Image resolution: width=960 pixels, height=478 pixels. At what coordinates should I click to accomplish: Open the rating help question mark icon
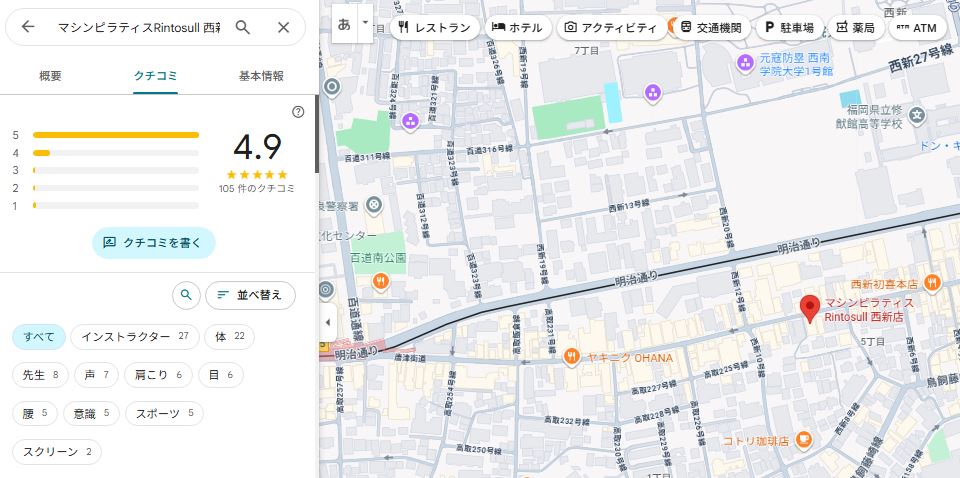tap(298, 112)
